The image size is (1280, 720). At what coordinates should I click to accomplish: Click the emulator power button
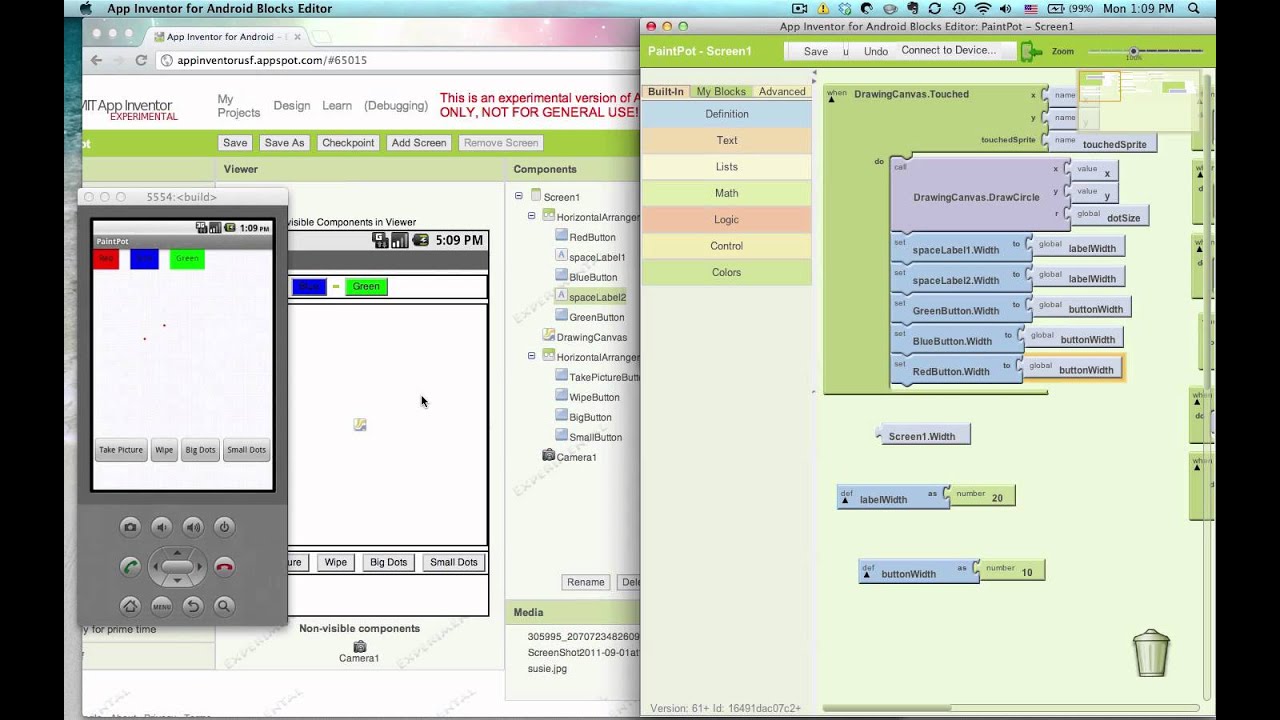[x=224, y=527]
